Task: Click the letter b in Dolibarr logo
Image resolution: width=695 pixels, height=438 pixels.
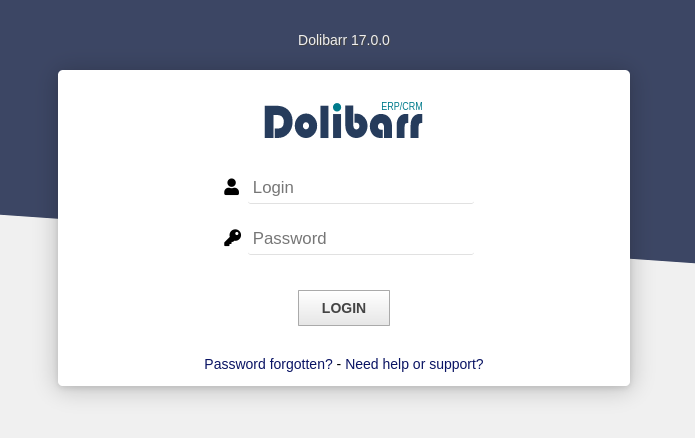Action: pos(353,122)
